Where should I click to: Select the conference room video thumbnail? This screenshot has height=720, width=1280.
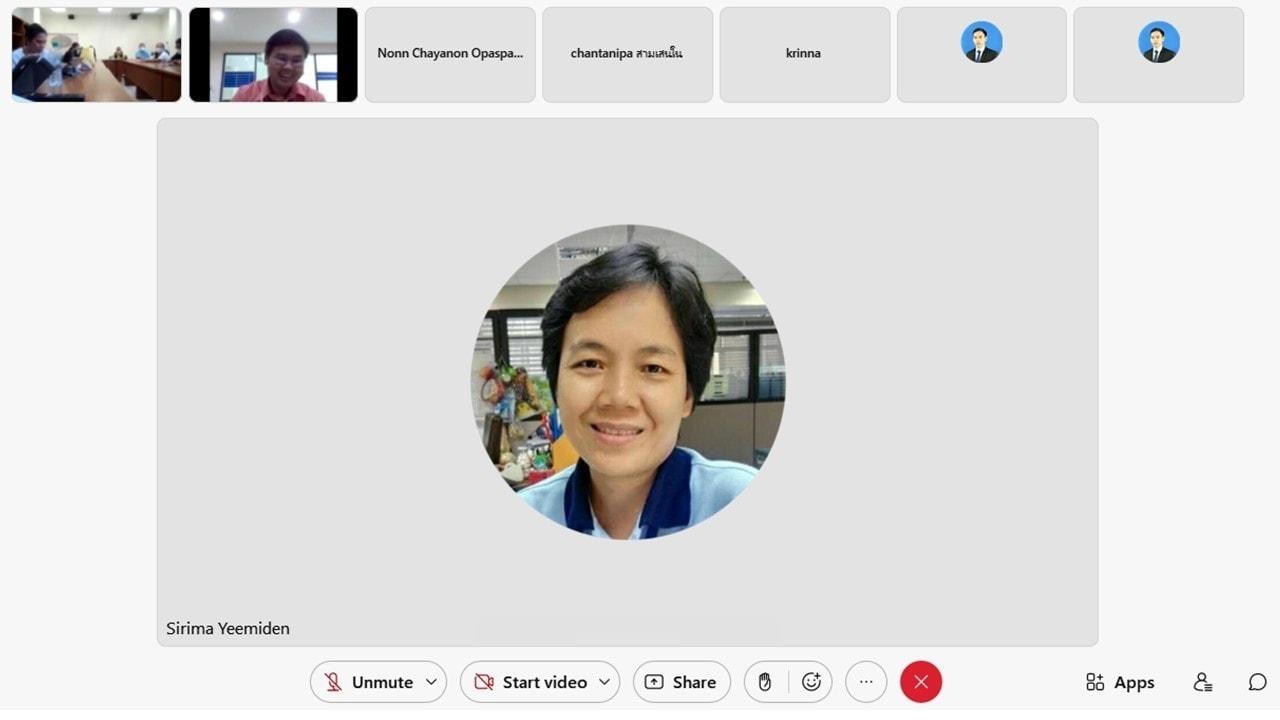(x=96, y=54)
